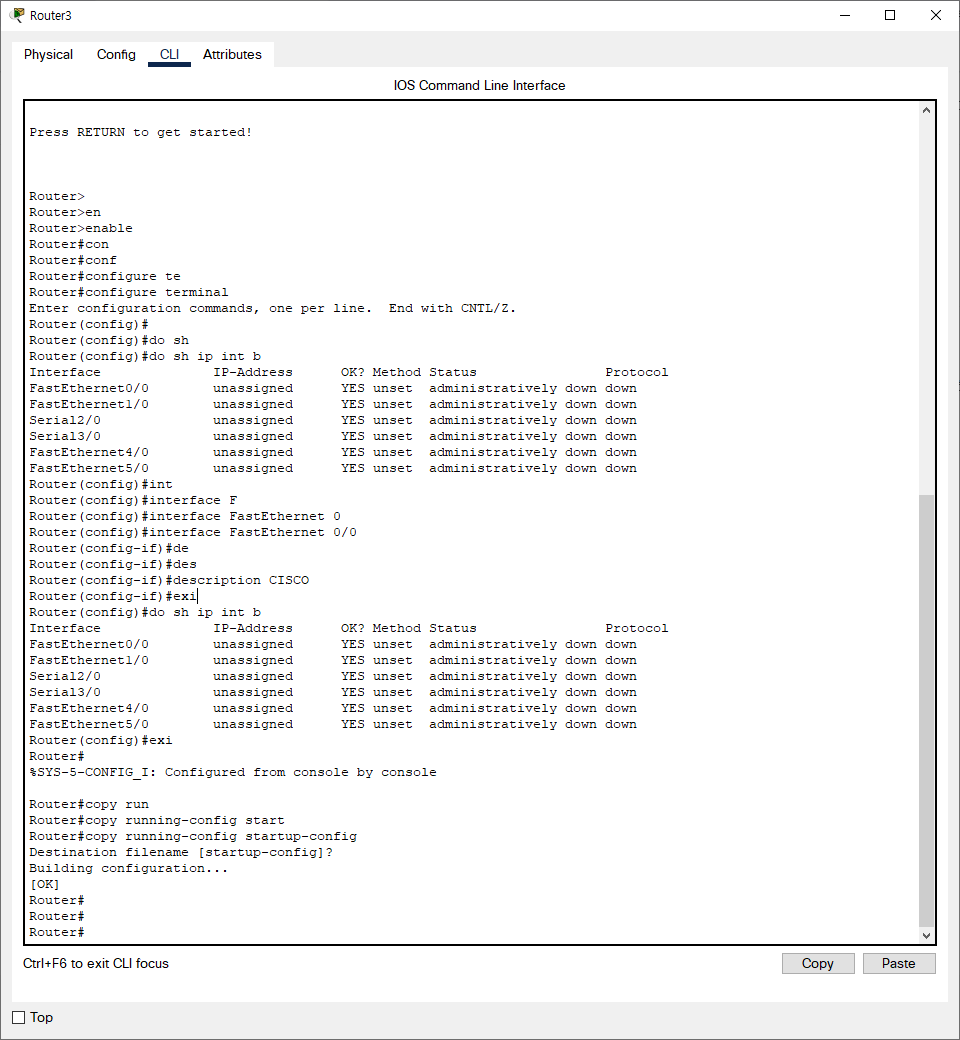
Task: Click 'Destination filename [startup-config]?' line
Action: 181,852
